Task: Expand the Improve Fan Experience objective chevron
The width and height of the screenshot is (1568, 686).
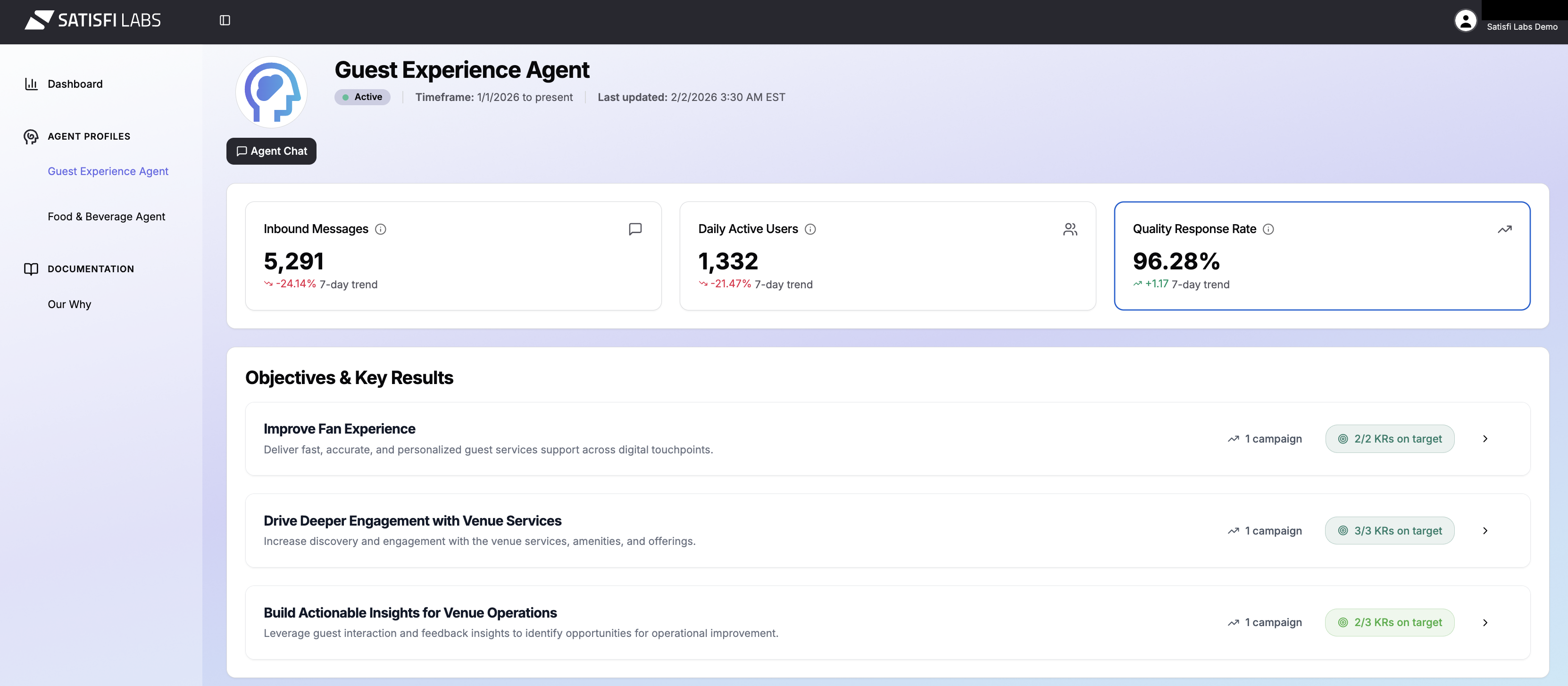Action: [x=1485, y=438]
